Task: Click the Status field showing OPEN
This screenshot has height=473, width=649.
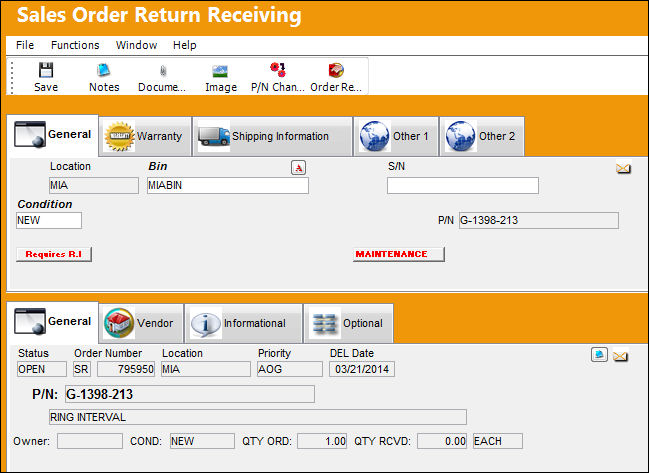Action: coord(41,369)
